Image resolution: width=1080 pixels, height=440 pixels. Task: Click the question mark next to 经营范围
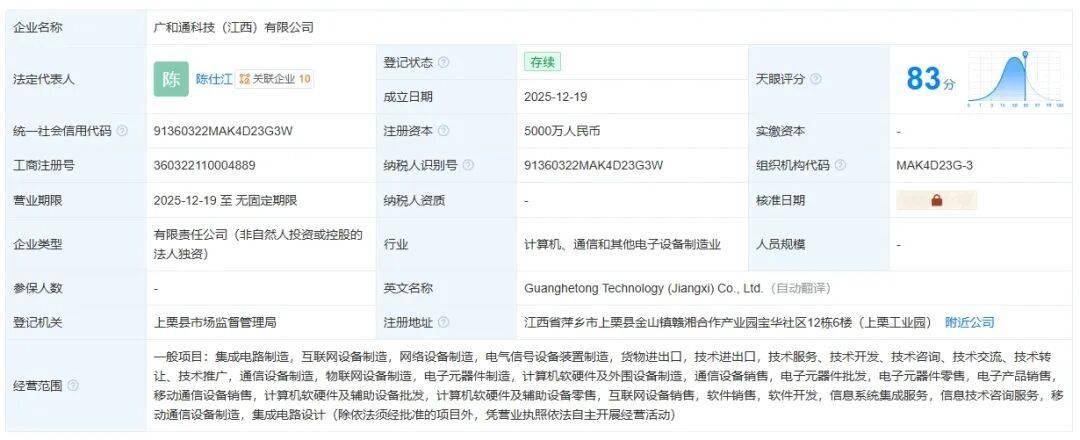click(x=73, y=385)
